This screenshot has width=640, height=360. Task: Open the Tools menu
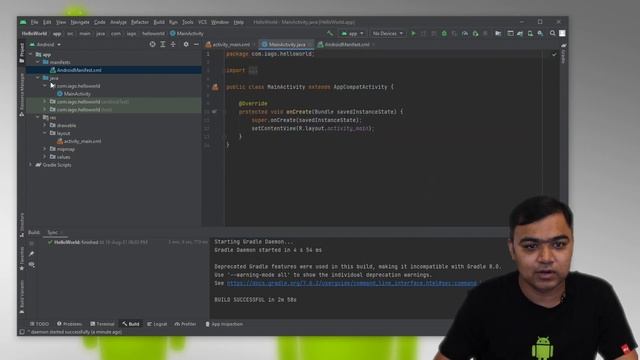click(x=187, y=22)
